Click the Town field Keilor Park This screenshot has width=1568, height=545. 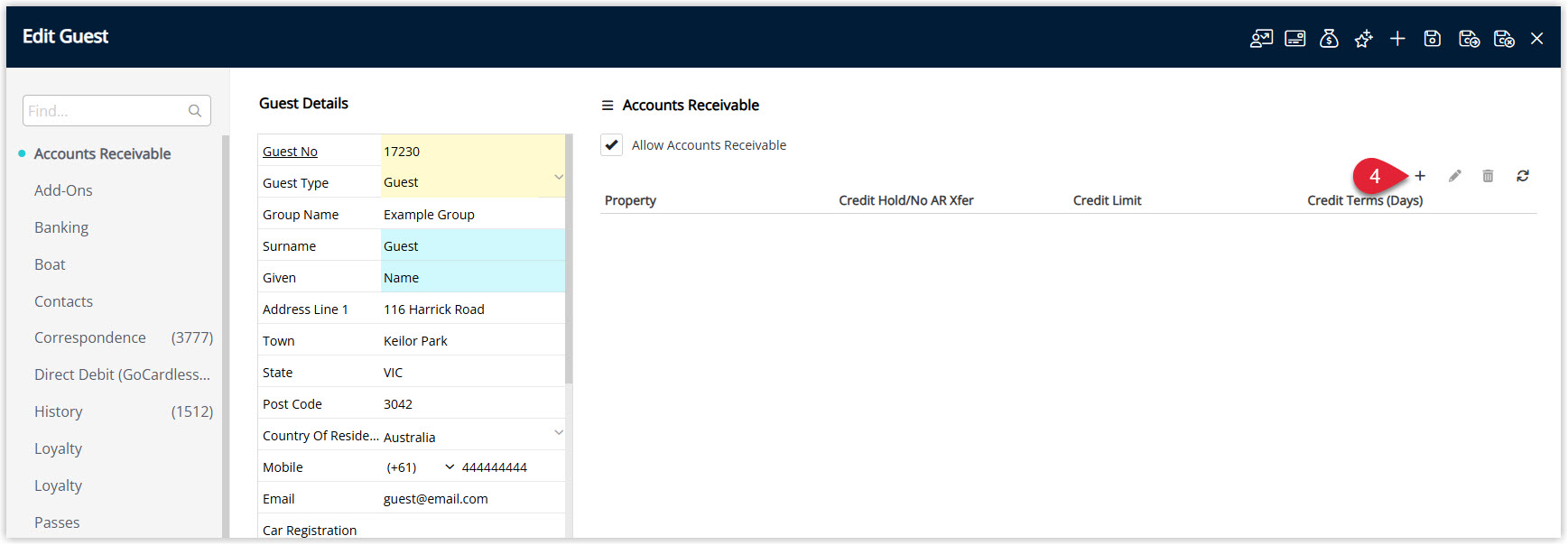pyautogui.click(x=472, y=340)
